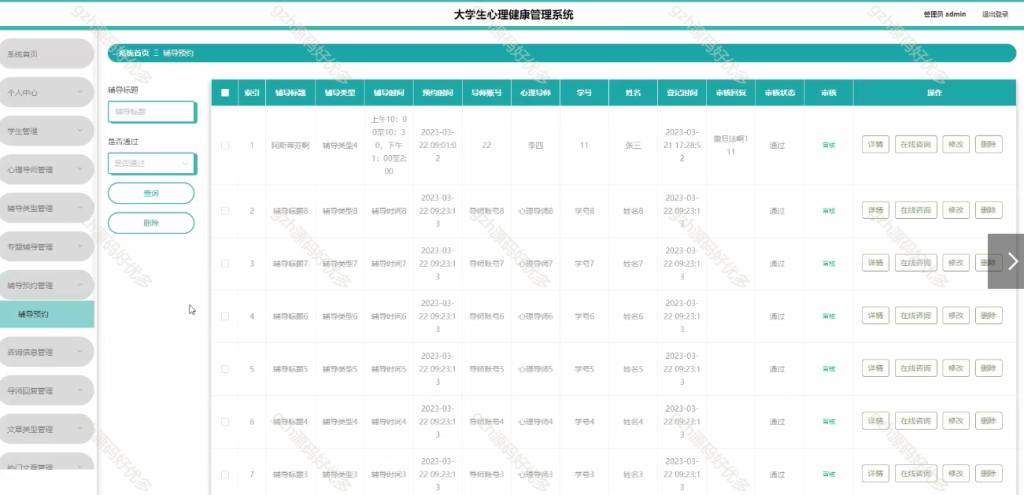Click 删除 for row 辅导标题3

pyautogui.click(x=989, y=473)
